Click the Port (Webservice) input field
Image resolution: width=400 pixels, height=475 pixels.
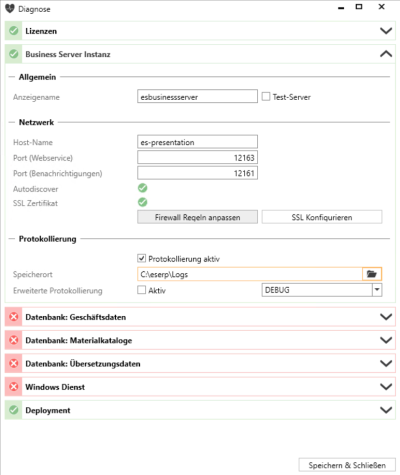tap(197, 158)
